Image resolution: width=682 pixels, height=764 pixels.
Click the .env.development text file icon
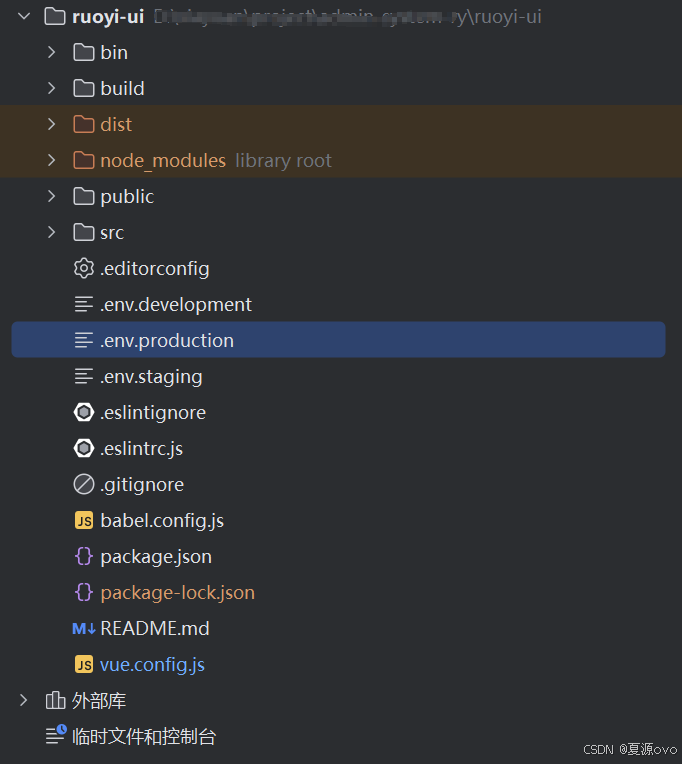tap(84, 305)
